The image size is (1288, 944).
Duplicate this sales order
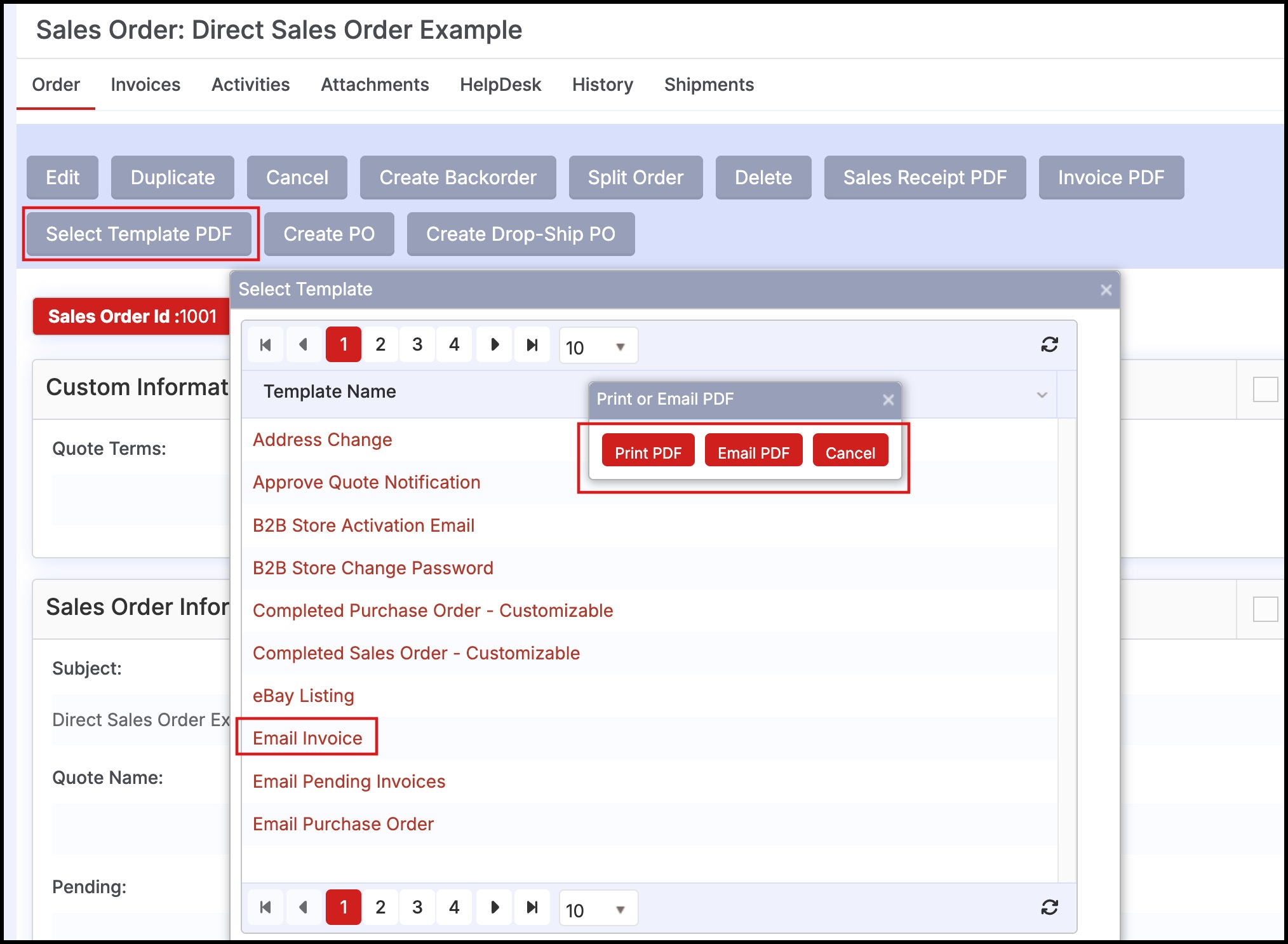(x=172, y=177)
